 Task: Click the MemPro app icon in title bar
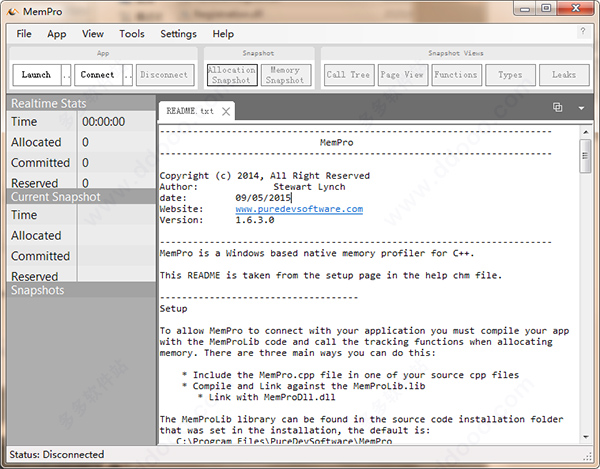click(x=13, y=12)
